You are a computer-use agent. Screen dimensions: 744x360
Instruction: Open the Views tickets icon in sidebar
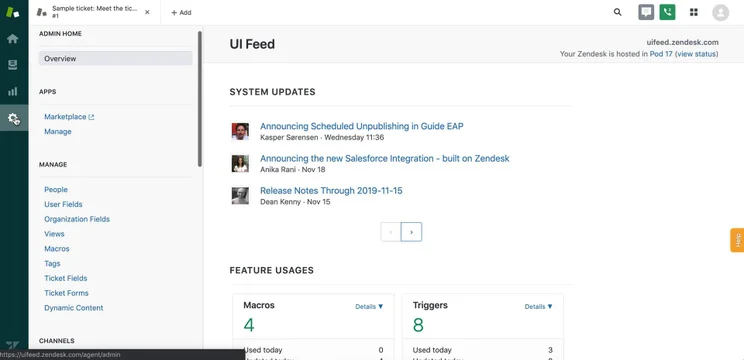tap(13, 65)
